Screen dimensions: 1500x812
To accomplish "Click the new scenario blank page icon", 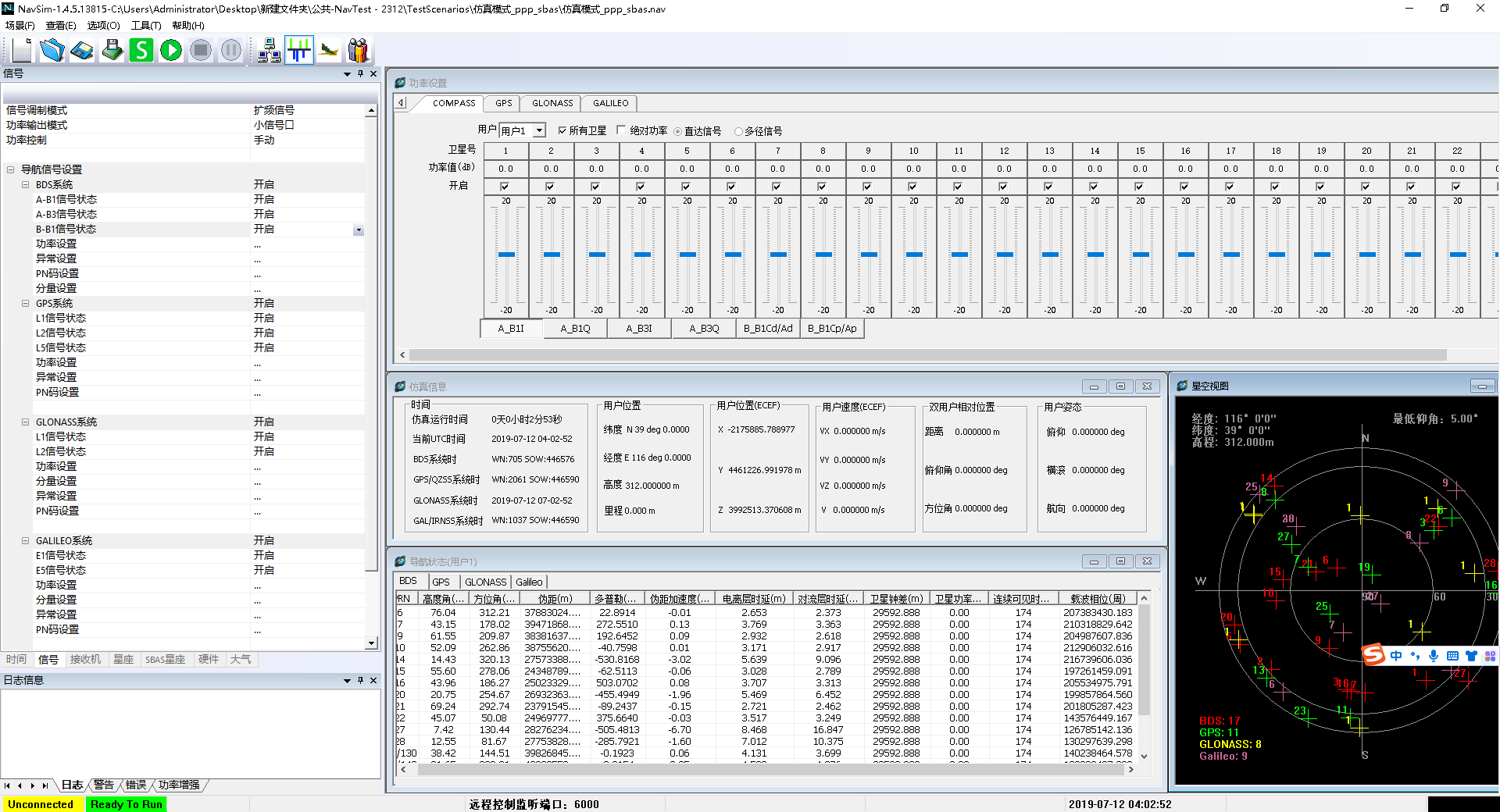I will click(22, 51).
